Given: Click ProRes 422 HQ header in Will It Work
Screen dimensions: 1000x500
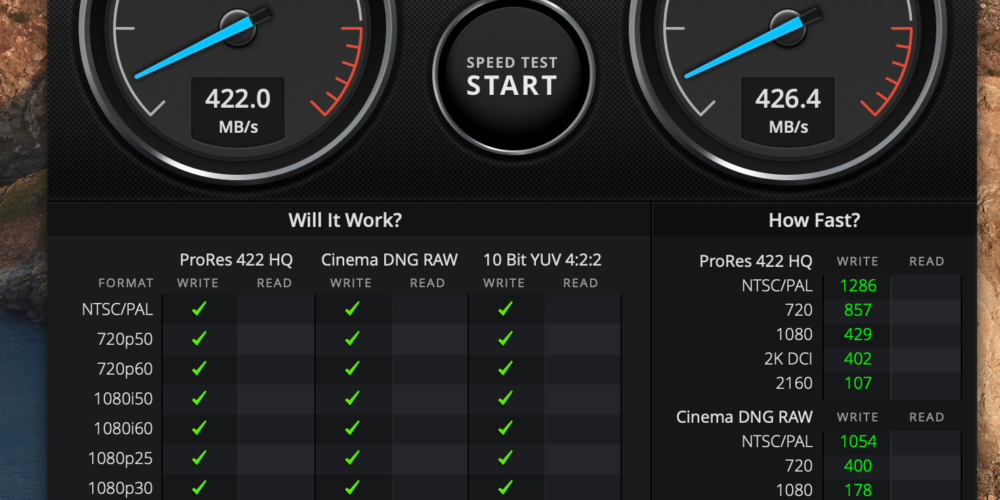Looking at the screenshot, I should coord(236,260).
